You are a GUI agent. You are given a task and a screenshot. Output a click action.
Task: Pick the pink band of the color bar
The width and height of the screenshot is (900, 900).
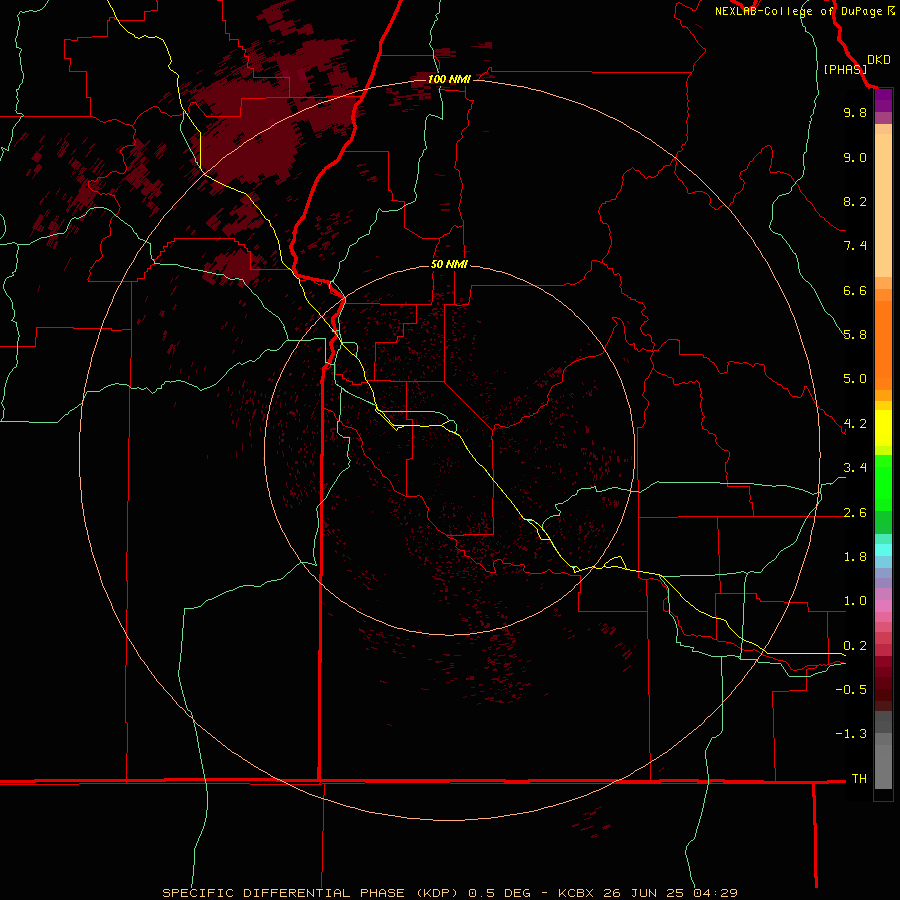click(883, 606)
